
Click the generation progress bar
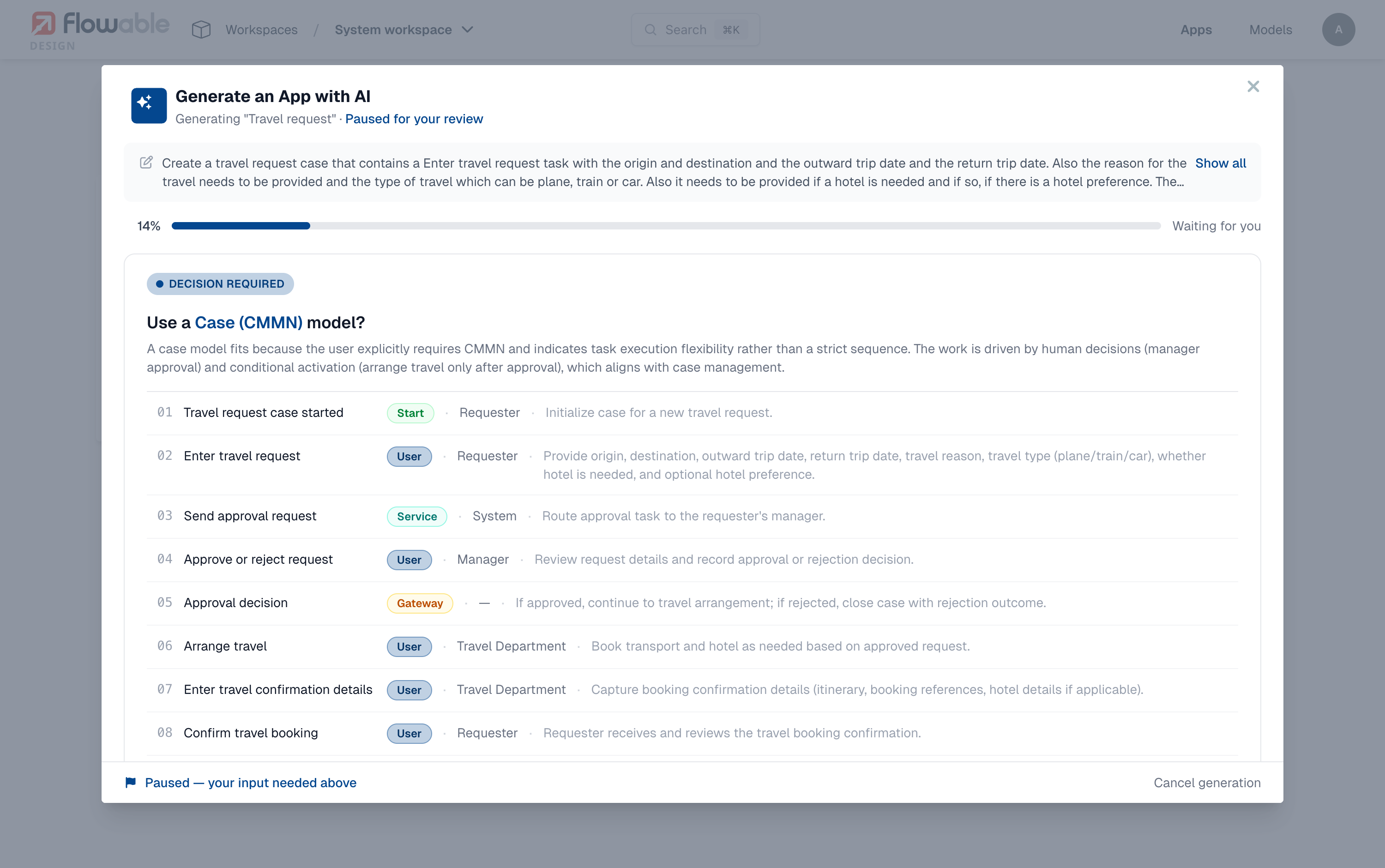click(x=666, y=226)
